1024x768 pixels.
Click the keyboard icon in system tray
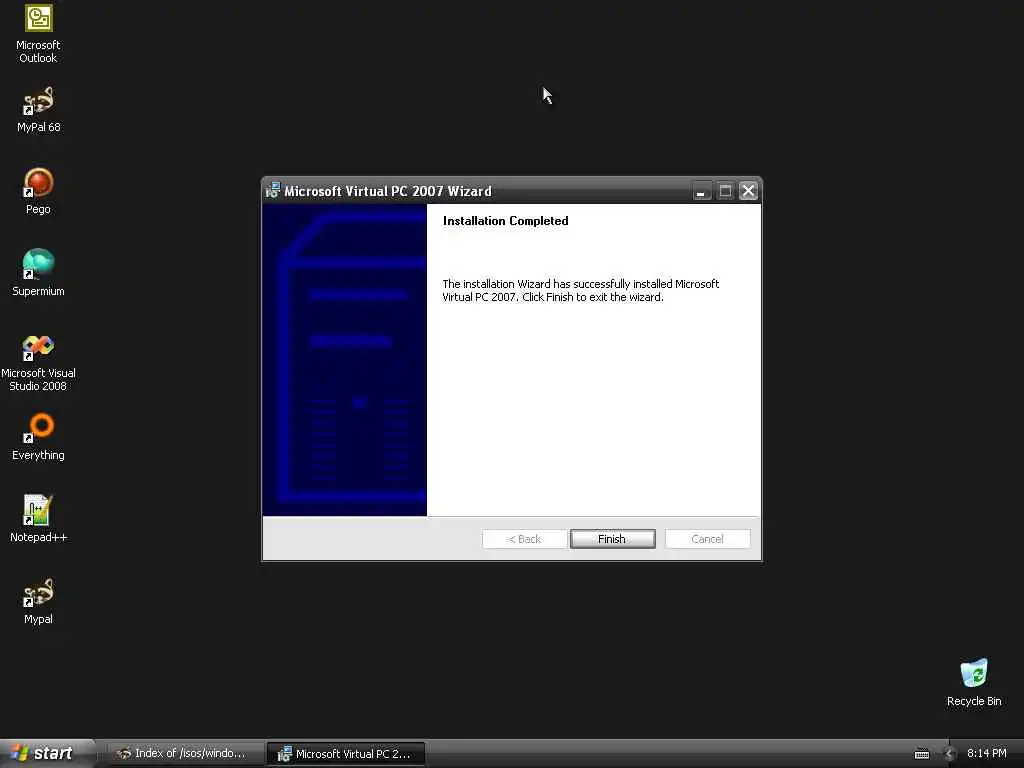[921, 754]
